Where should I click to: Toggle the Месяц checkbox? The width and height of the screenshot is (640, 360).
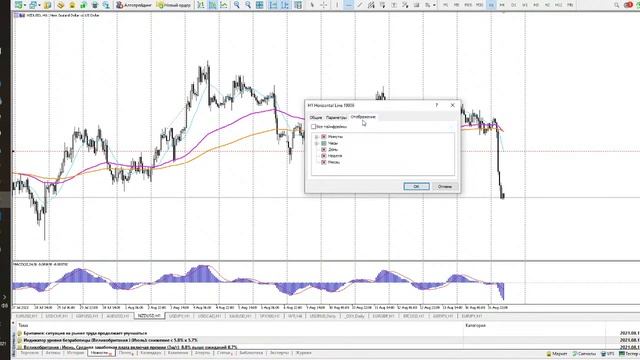tap(324, 162)
